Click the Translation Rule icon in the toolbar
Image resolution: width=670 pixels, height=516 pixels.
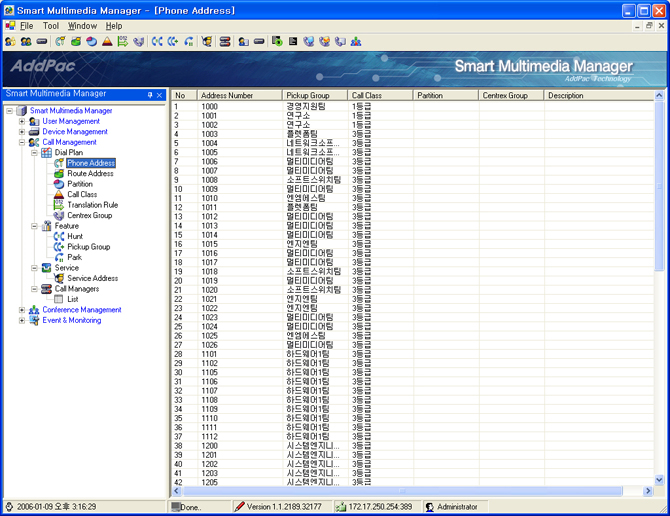[123, 42]
